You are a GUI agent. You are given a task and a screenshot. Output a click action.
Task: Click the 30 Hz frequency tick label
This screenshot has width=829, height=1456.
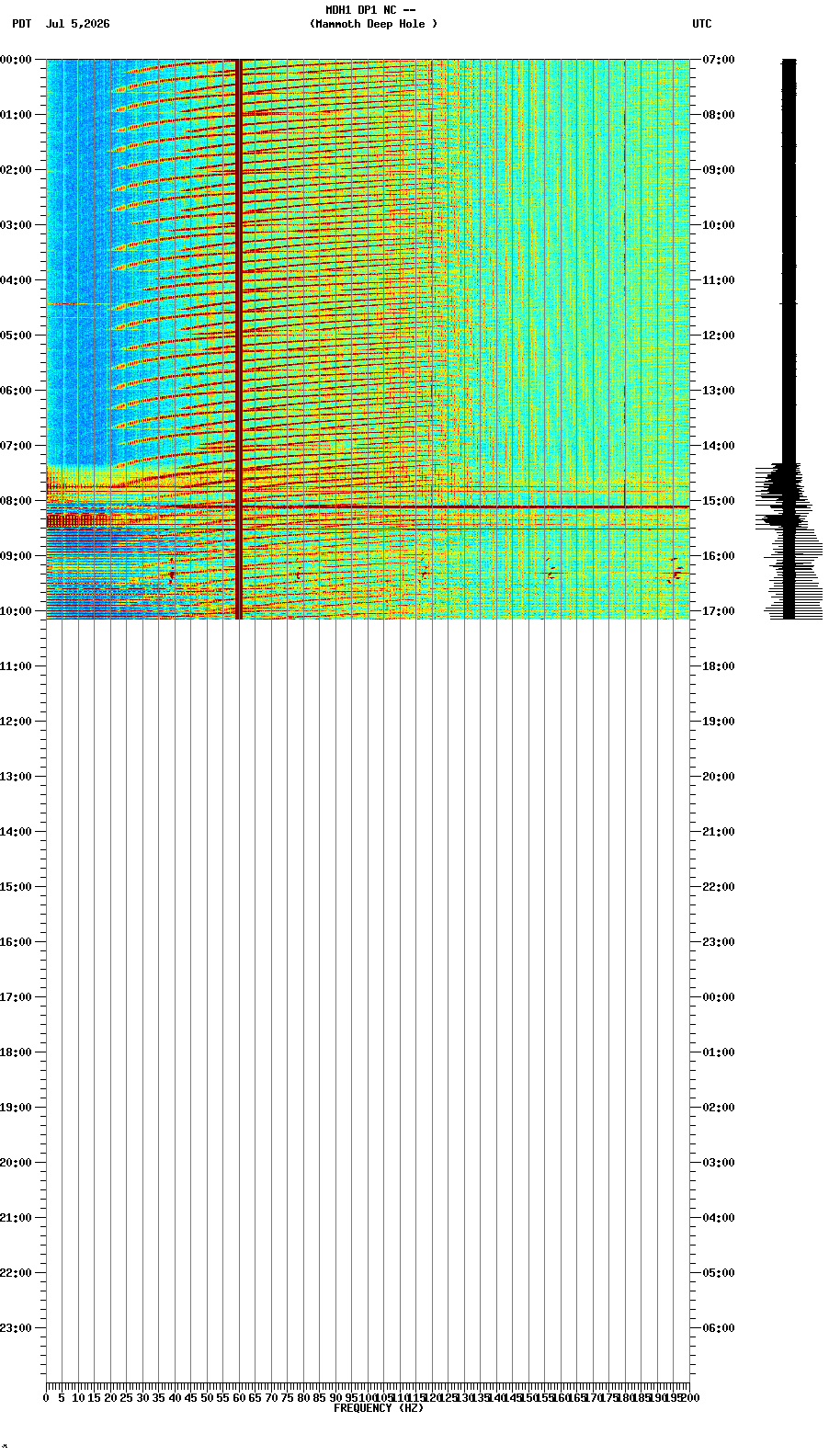pyautogui.click(x=142, y=1398)
